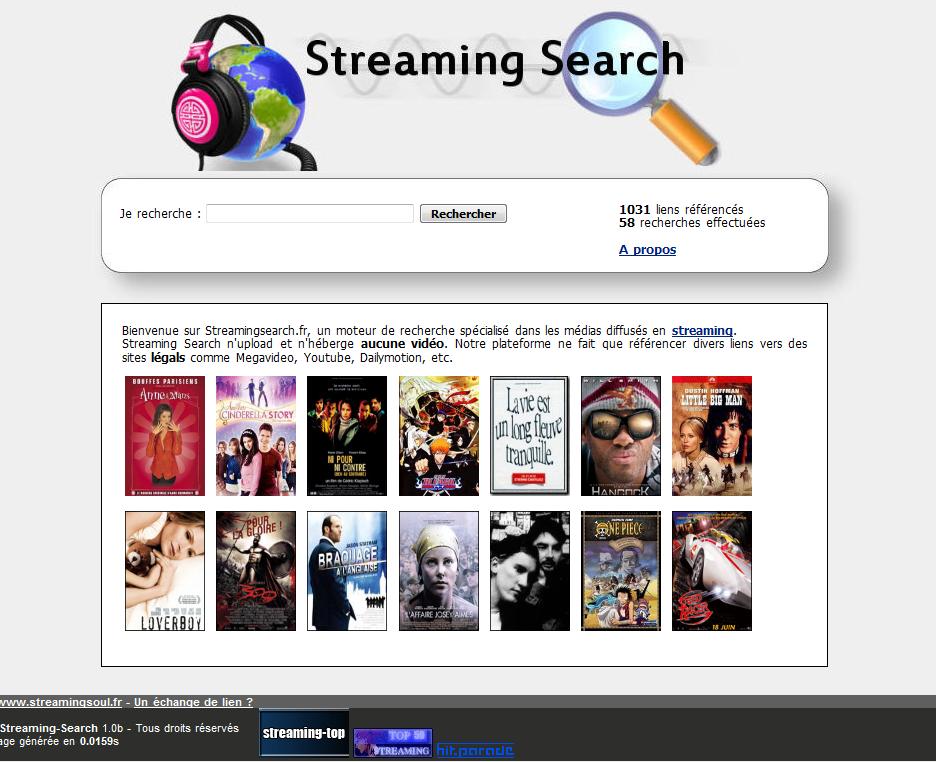Click the hit.parade footer link
Image resolution: width=936 pixels, height=762 pixels.
pos(475,750)
